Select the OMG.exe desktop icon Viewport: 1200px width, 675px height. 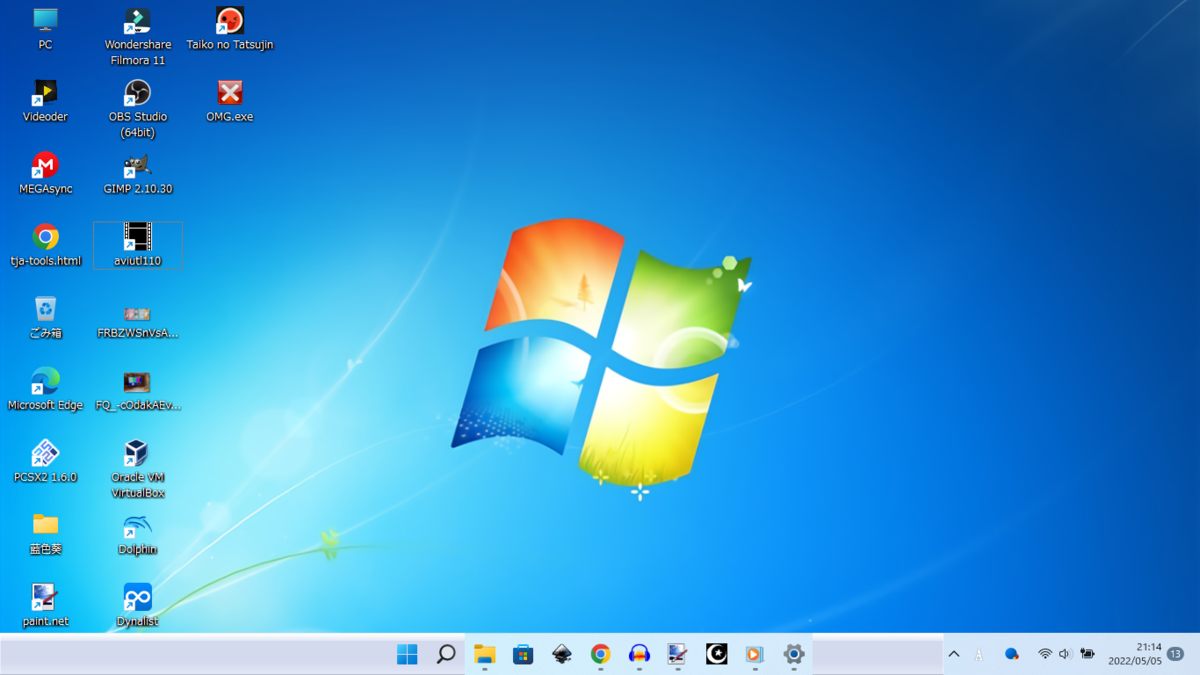(230, 101)
